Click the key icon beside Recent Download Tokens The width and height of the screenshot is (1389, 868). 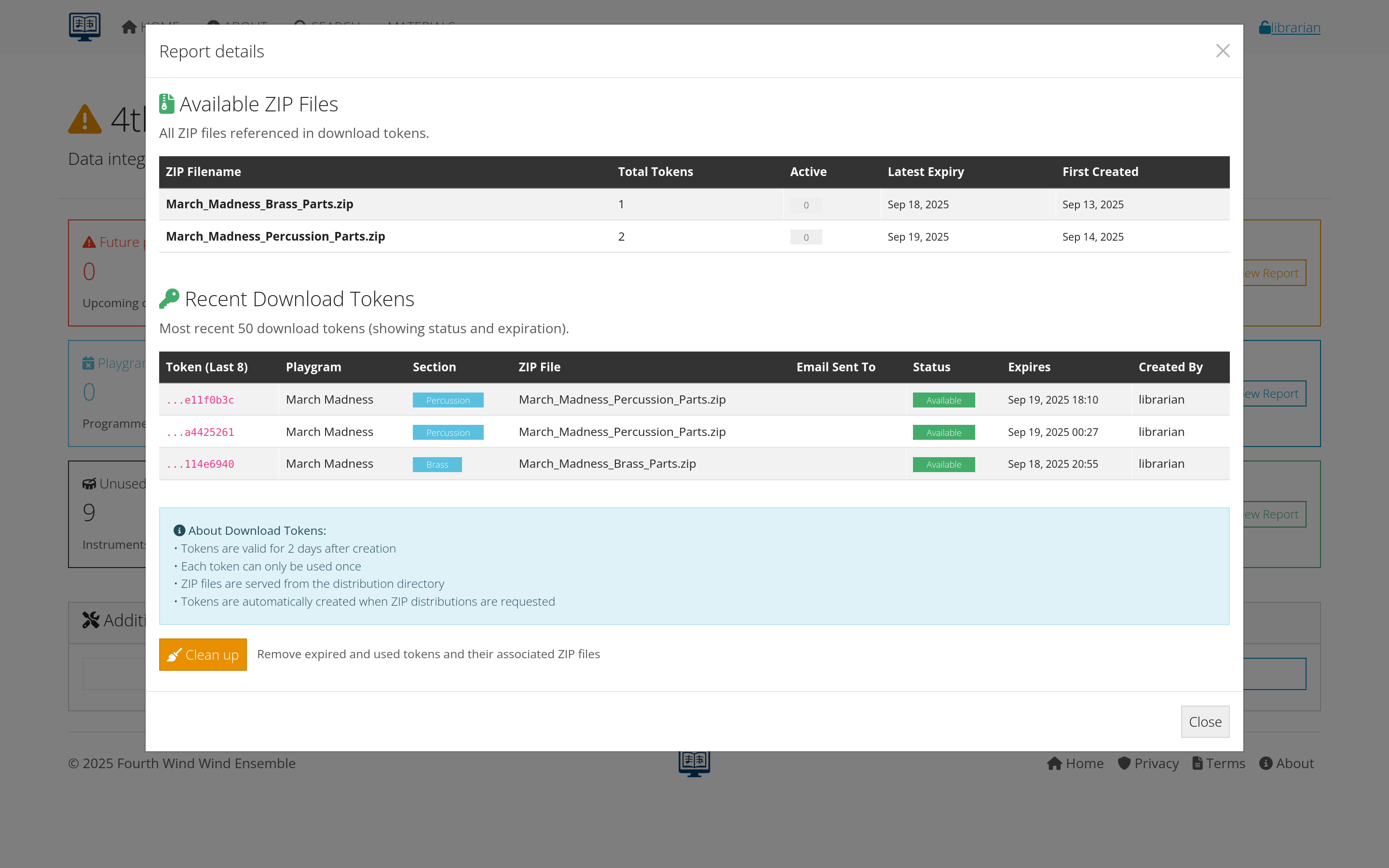click(x=169, y=298)
